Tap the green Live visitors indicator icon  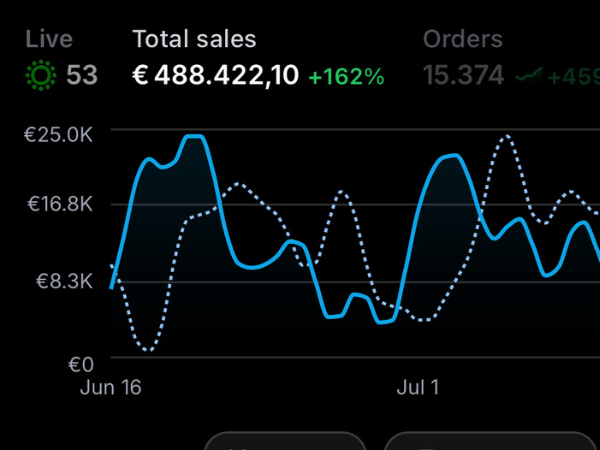[x=41, y=75]
